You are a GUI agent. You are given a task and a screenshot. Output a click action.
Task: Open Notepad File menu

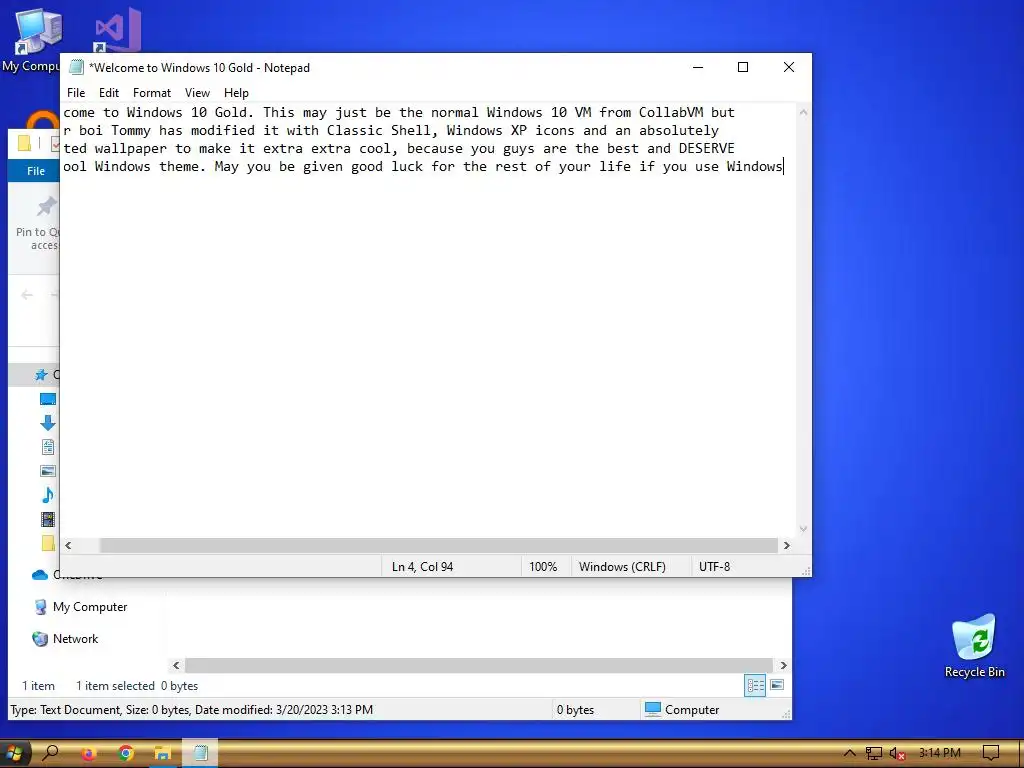click(76, 93)
